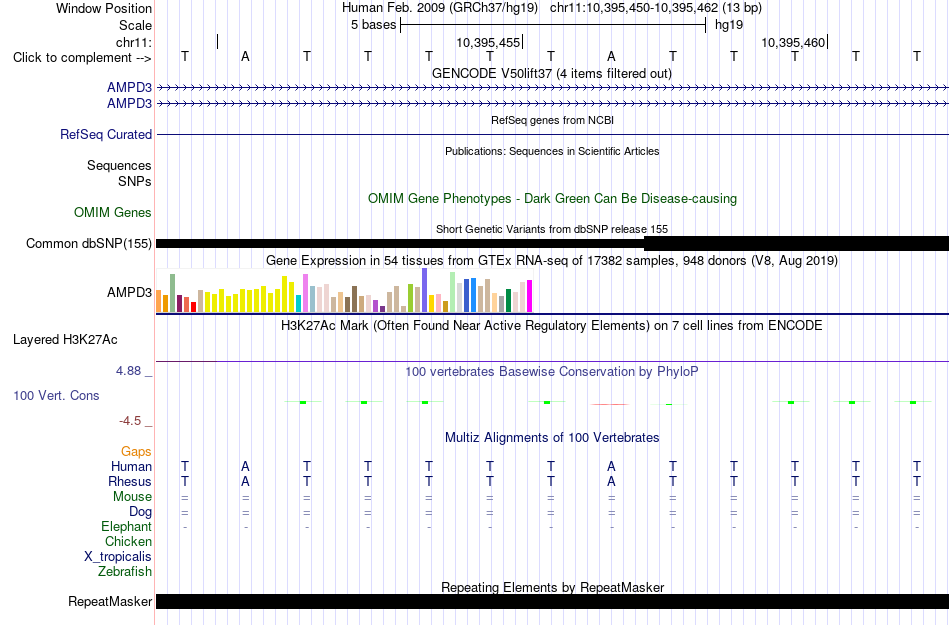Click the orange 'Gaps' row label

136,451
